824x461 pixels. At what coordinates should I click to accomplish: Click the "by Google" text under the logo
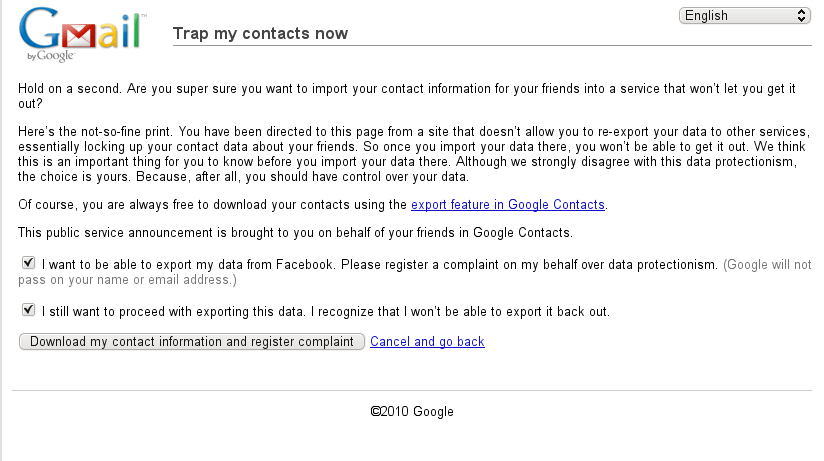51,56
